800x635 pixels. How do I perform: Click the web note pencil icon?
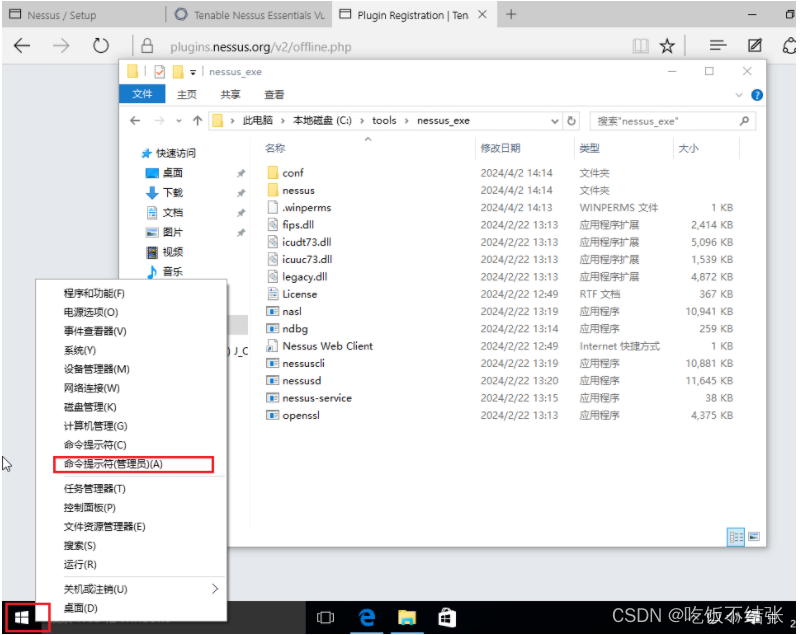(755, 46)
